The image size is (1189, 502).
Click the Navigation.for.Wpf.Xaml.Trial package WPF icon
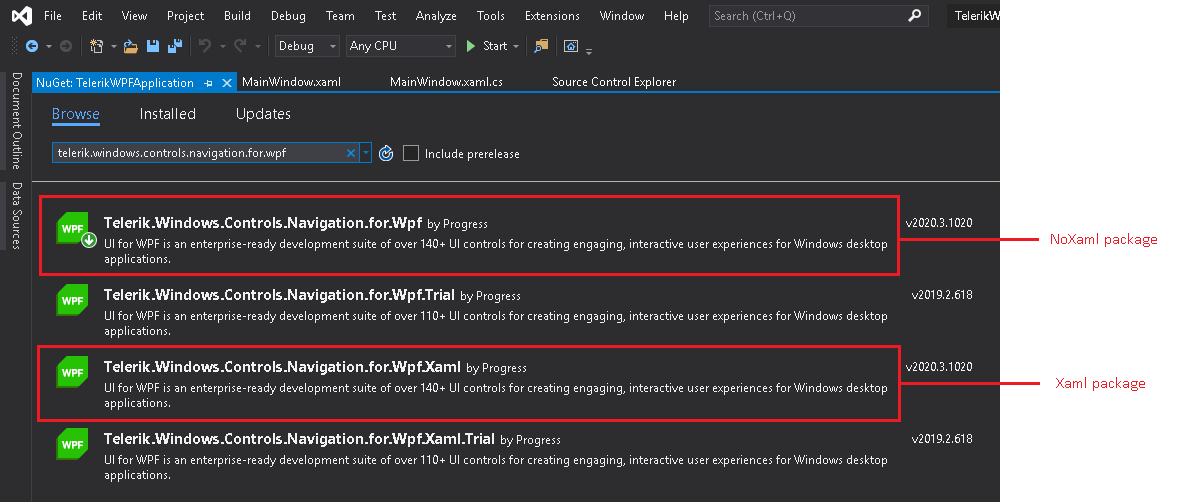pos(72,444)
